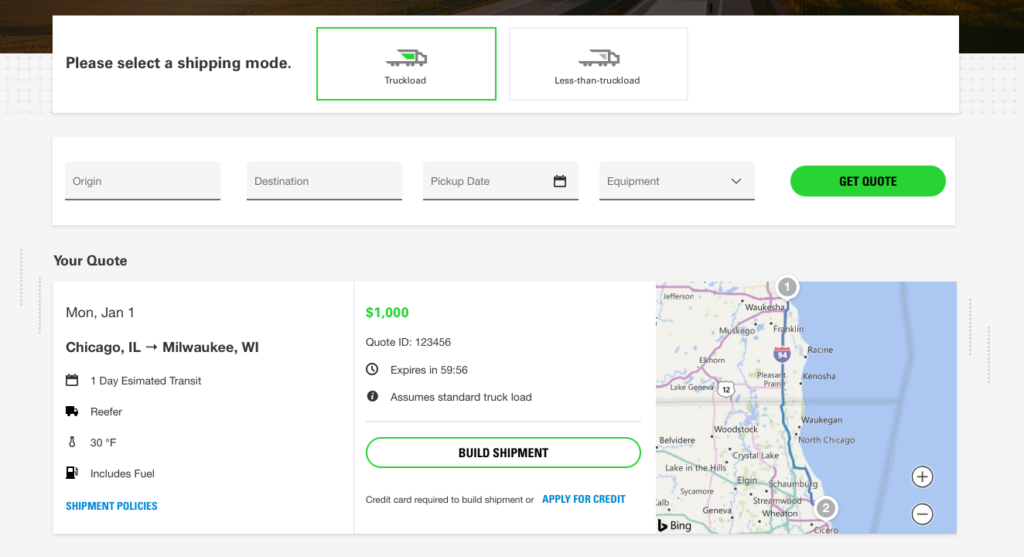Click the fuel pump icon
The width and height of the screenshot is (1024, 557).
pyautogui.click(x=72, y=473)
